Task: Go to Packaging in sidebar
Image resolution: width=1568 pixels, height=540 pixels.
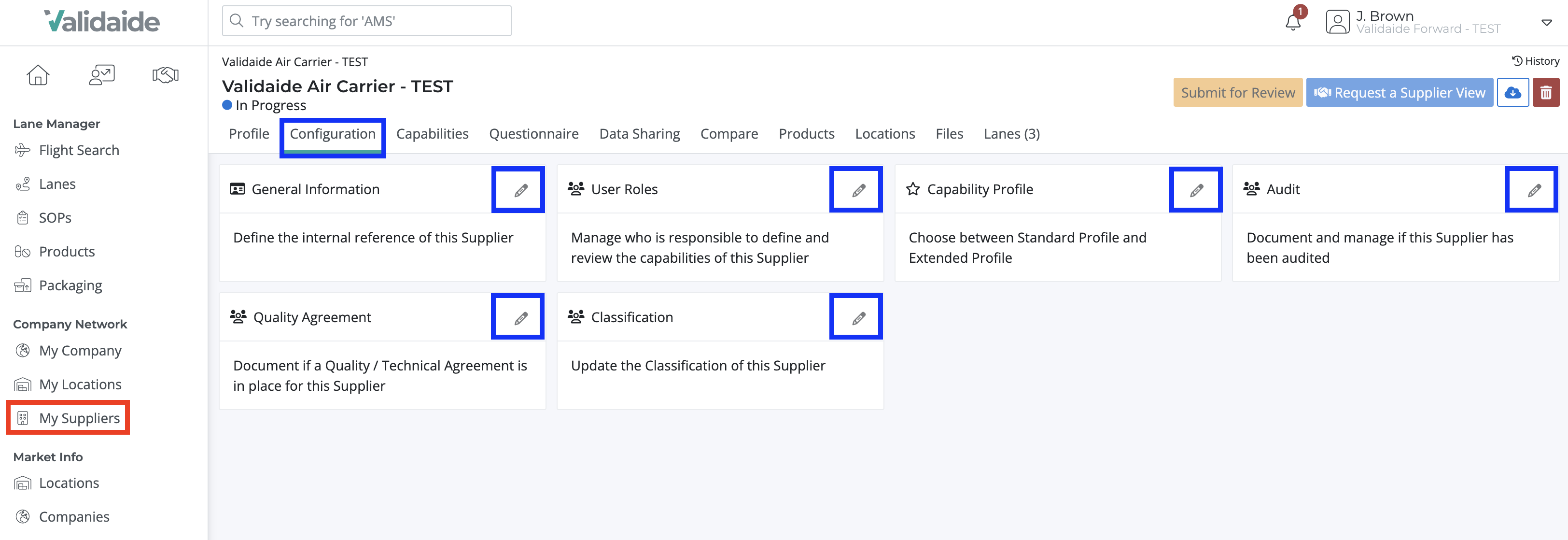Action: click(70, 285)
